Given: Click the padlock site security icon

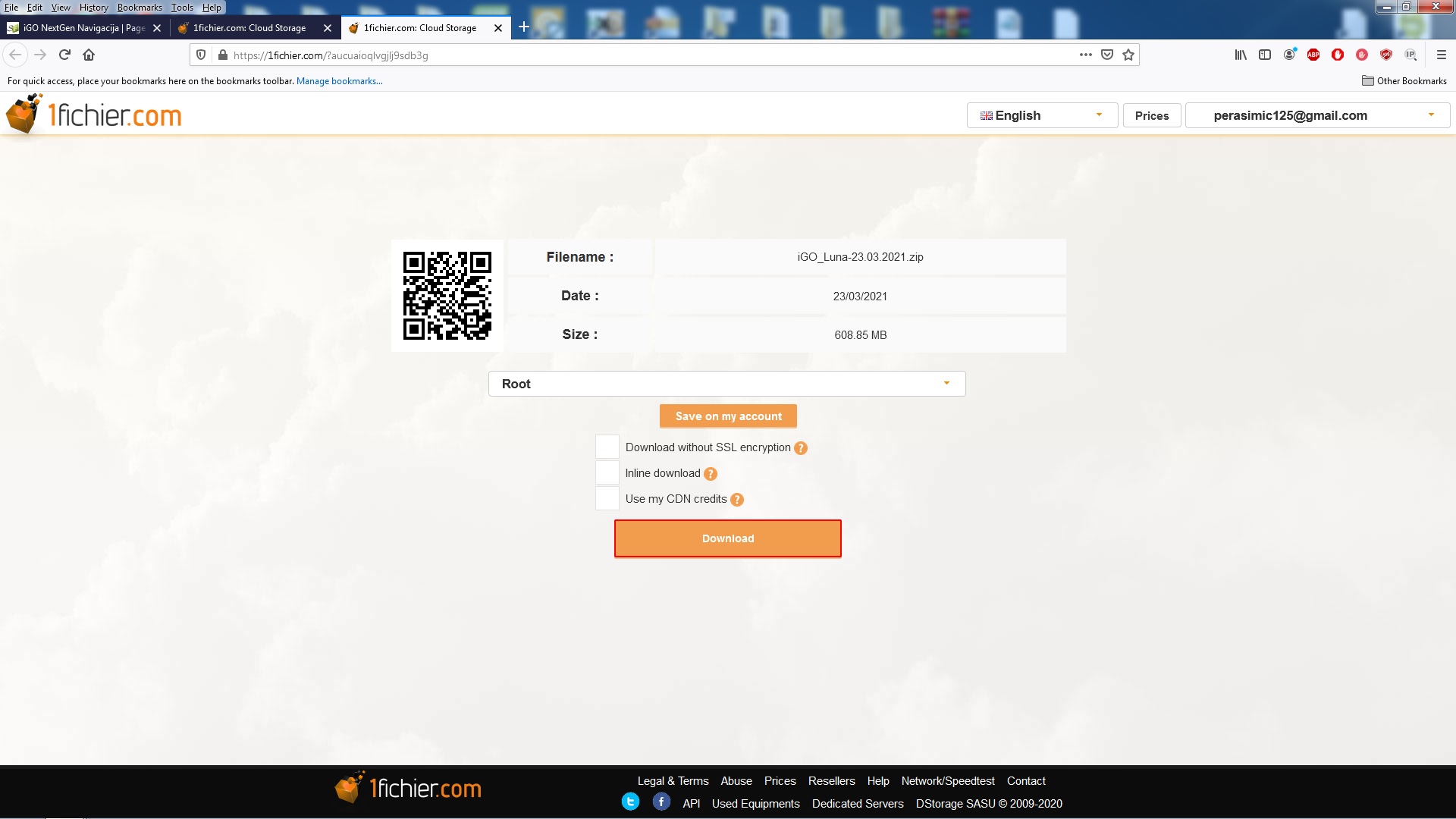Looking at the screenshot, I should tap(222, 55).
